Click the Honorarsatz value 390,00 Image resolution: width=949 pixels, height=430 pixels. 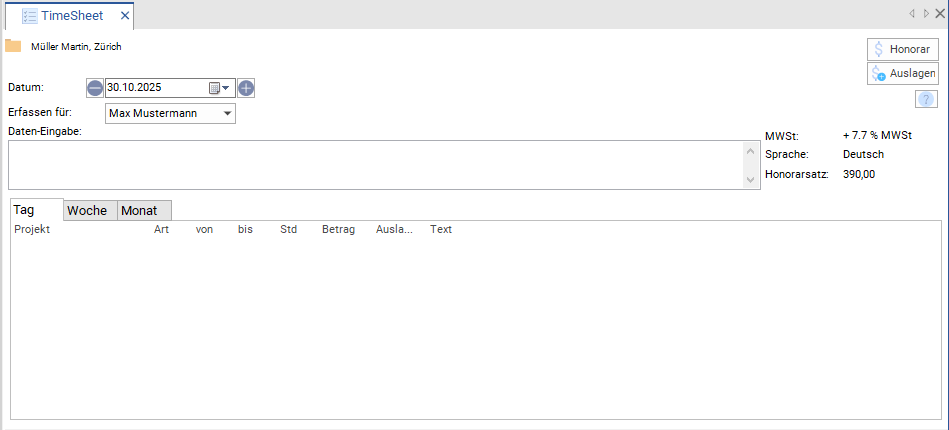pyautogui.click(x=859, y=174)
